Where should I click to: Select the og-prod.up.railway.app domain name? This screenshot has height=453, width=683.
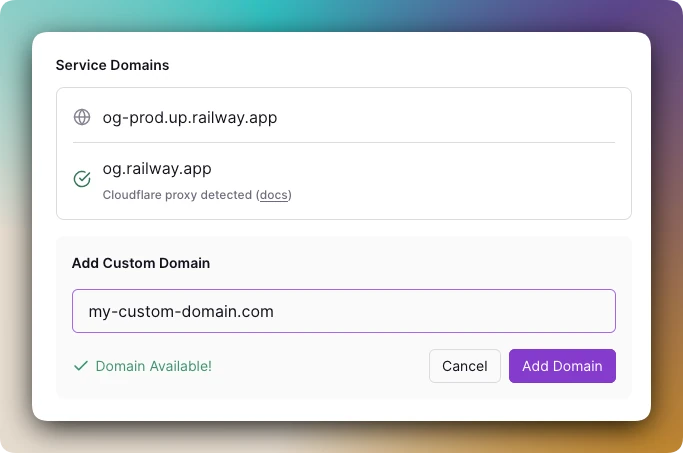(190, 118)
